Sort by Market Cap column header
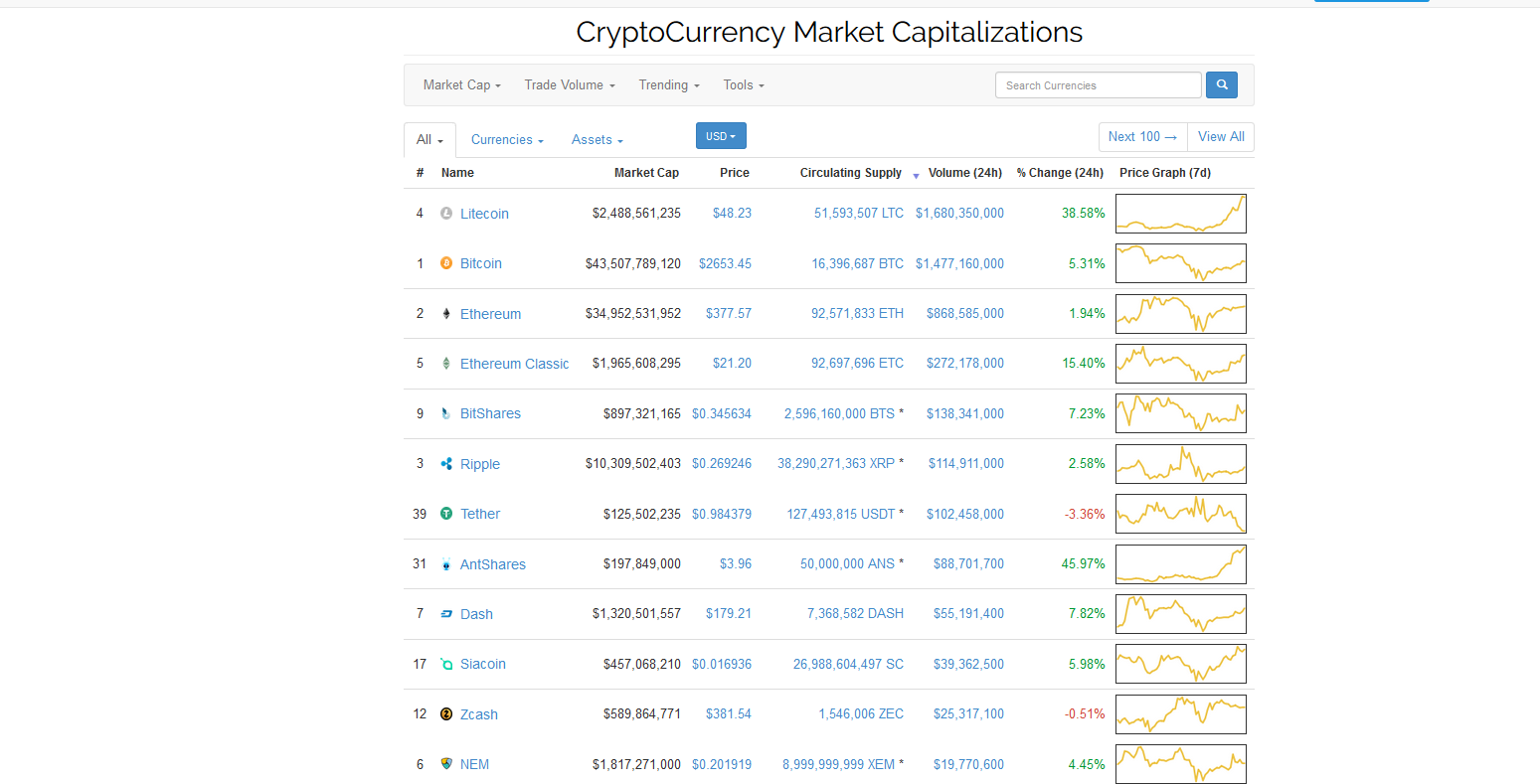 tap(646, 172)
